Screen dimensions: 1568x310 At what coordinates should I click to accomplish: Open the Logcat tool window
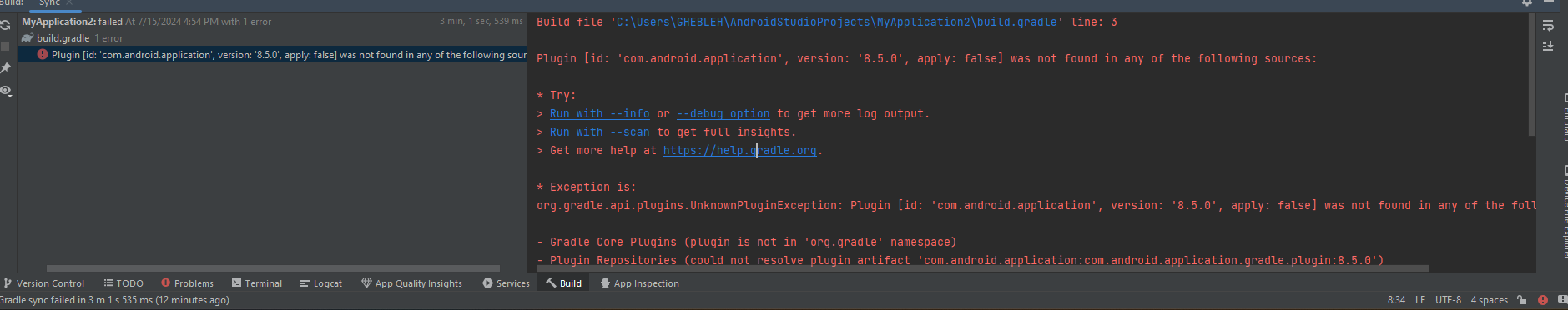(x=321, y=283)
